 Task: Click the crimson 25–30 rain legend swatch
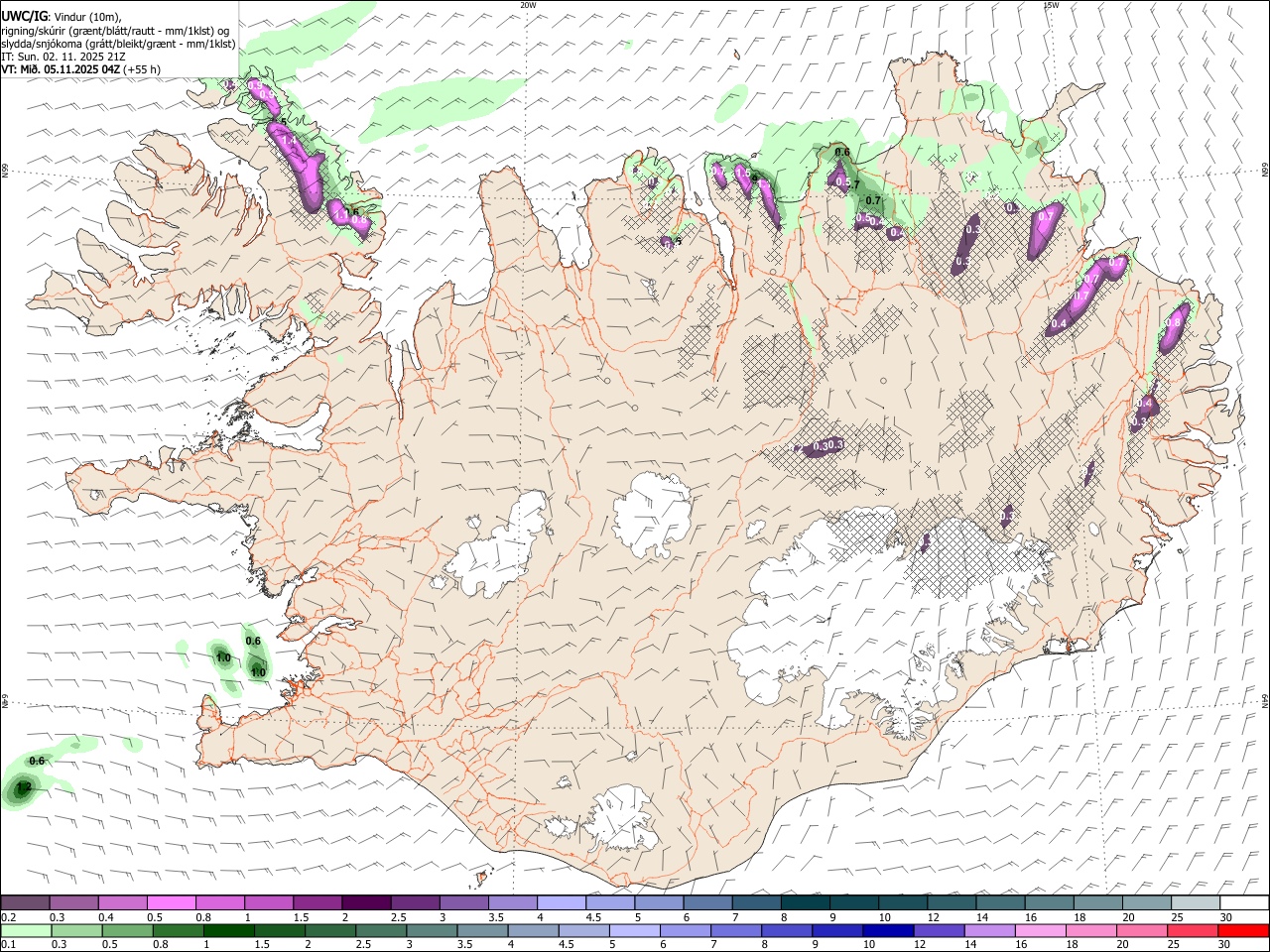pos(1193,930)
